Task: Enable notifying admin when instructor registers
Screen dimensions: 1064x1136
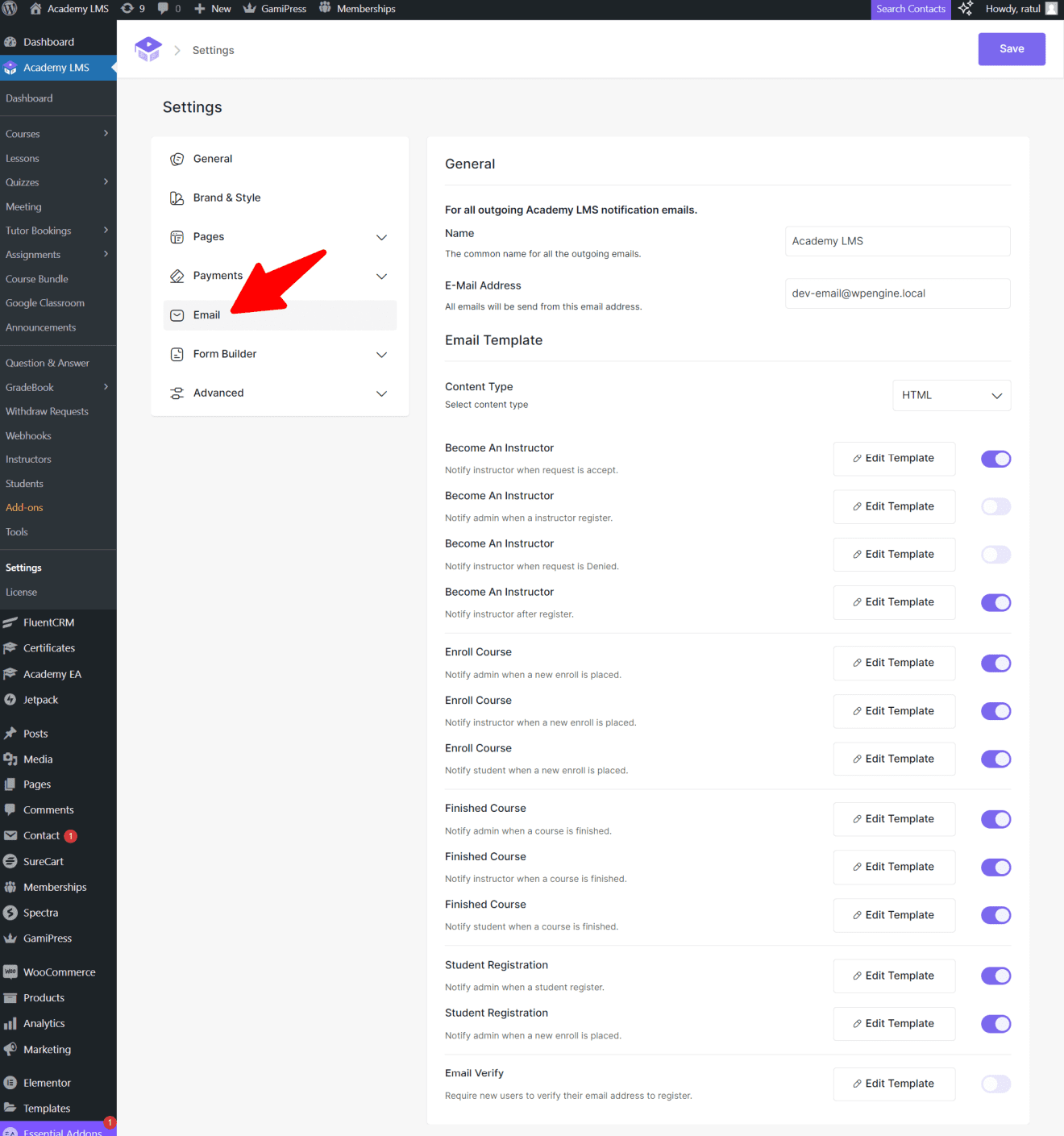Action: 995,506
